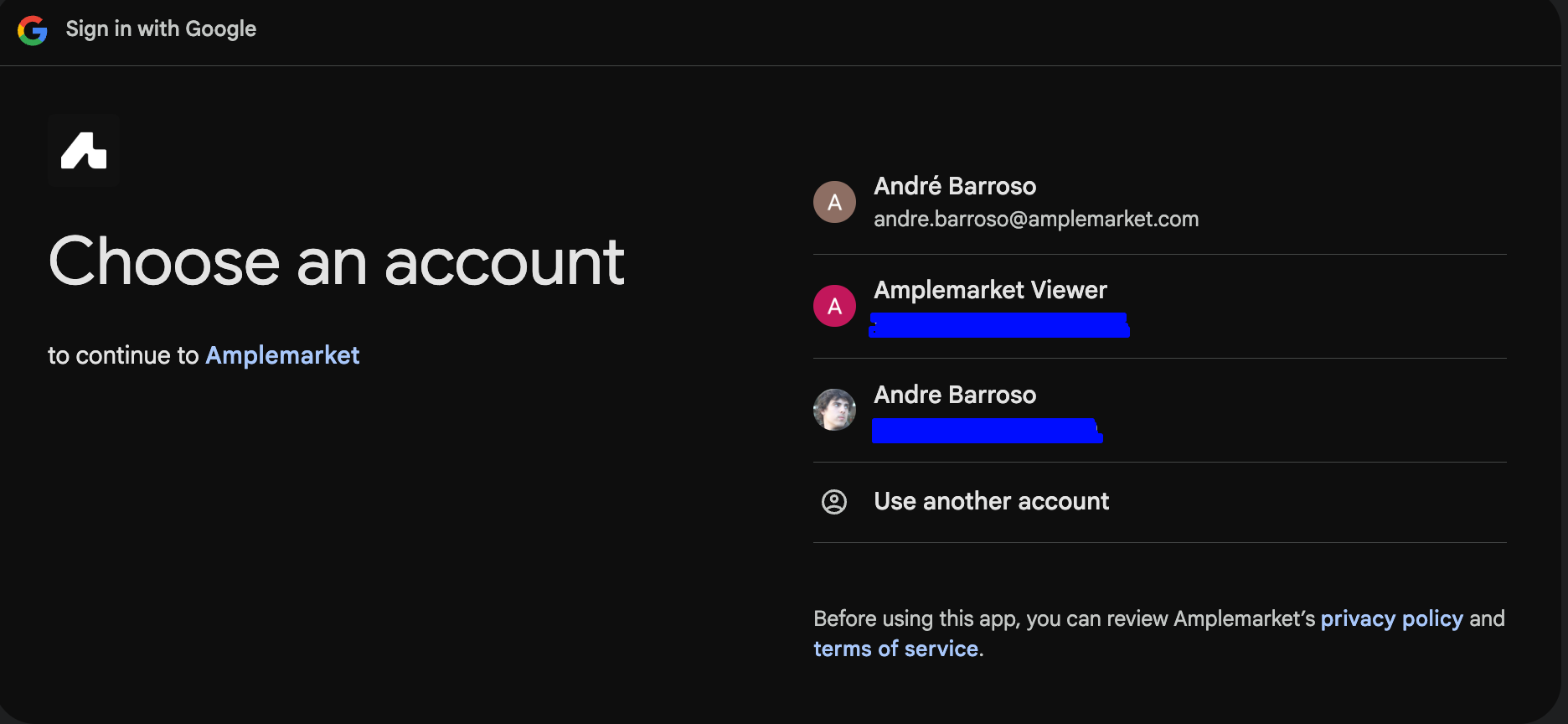This screenshot has height=724, width=1568.
Task: Click the 'Sign in with Google' header text
Action: (161, 29)
